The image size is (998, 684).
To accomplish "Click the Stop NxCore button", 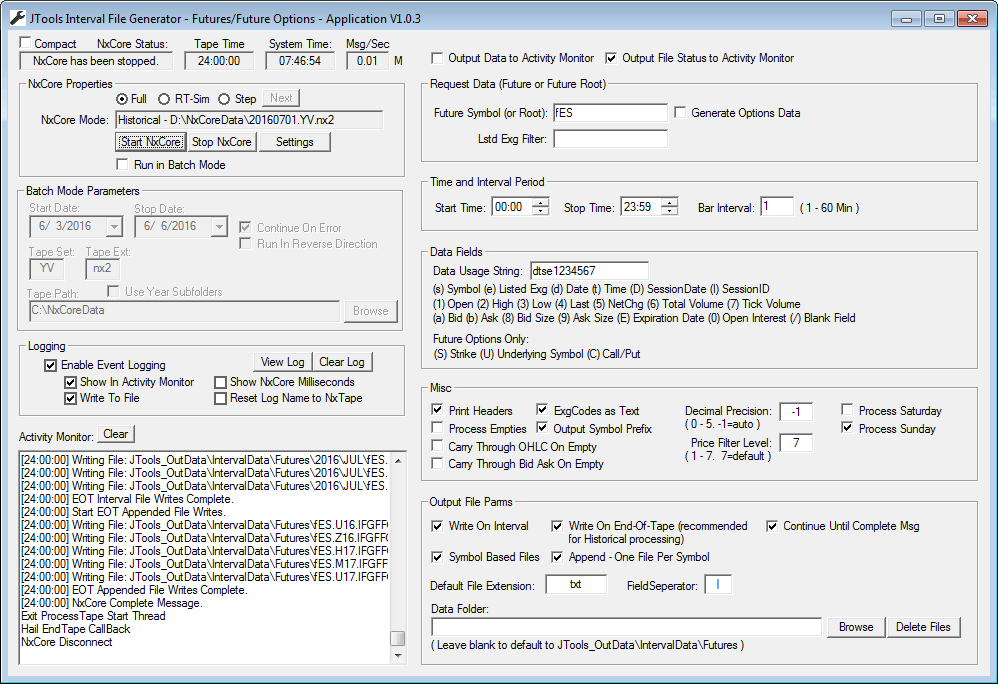I will (222, 142).
